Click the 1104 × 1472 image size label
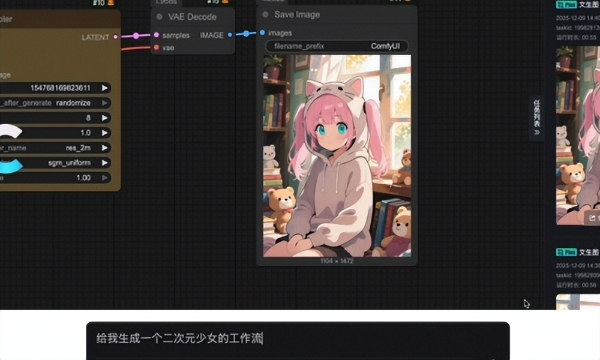Screen dimensions: 600x360 337,261
